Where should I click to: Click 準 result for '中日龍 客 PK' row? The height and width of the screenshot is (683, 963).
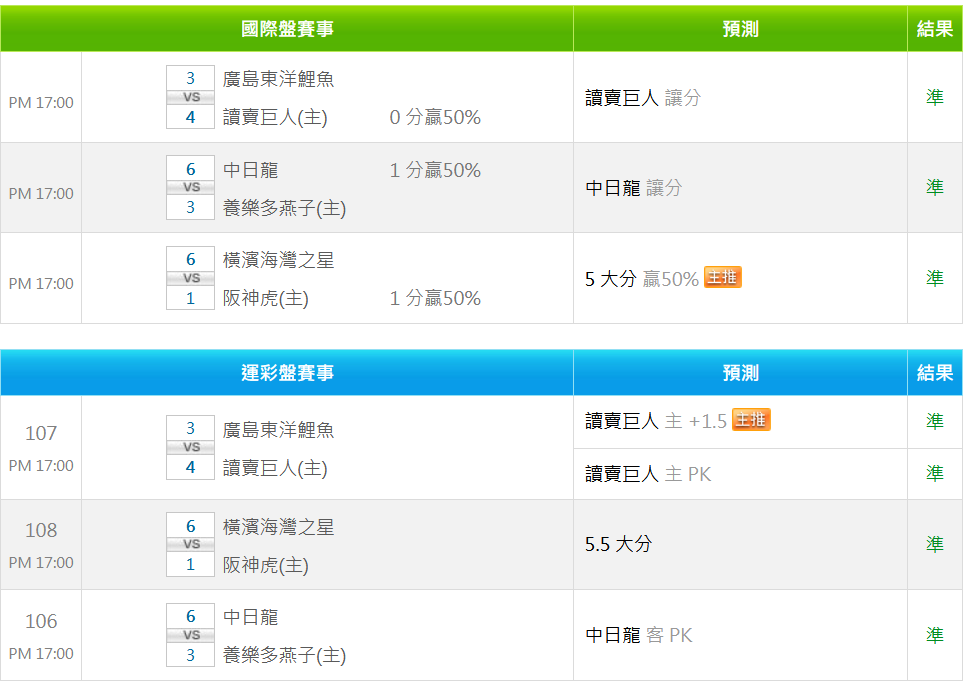[935, 634]
